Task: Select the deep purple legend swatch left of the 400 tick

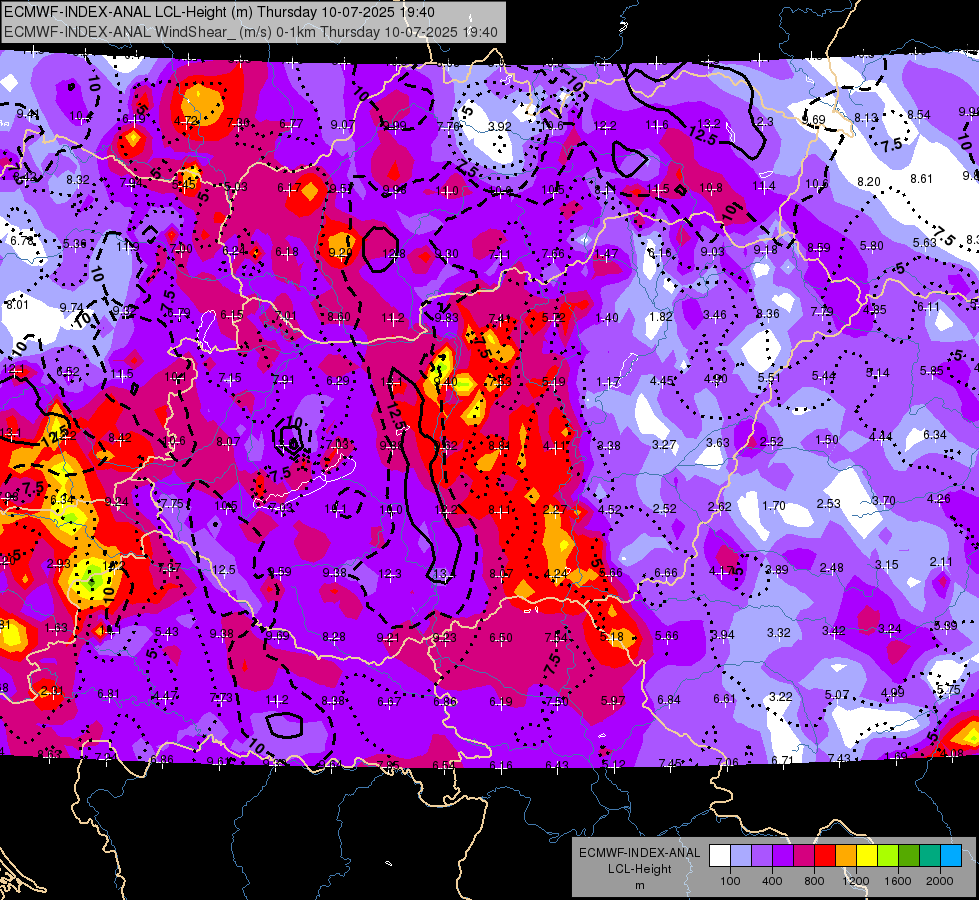Action: 783,855
